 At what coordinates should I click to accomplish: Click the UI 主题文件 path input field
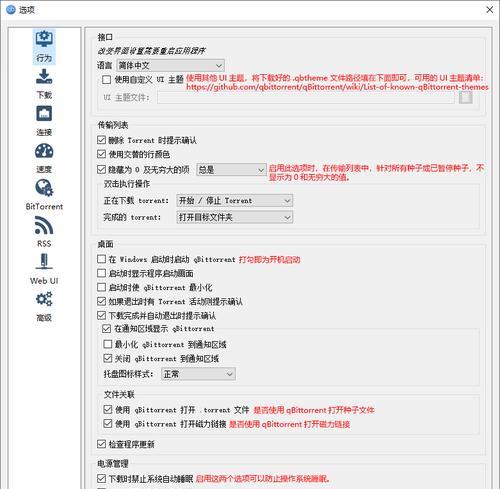306,98
